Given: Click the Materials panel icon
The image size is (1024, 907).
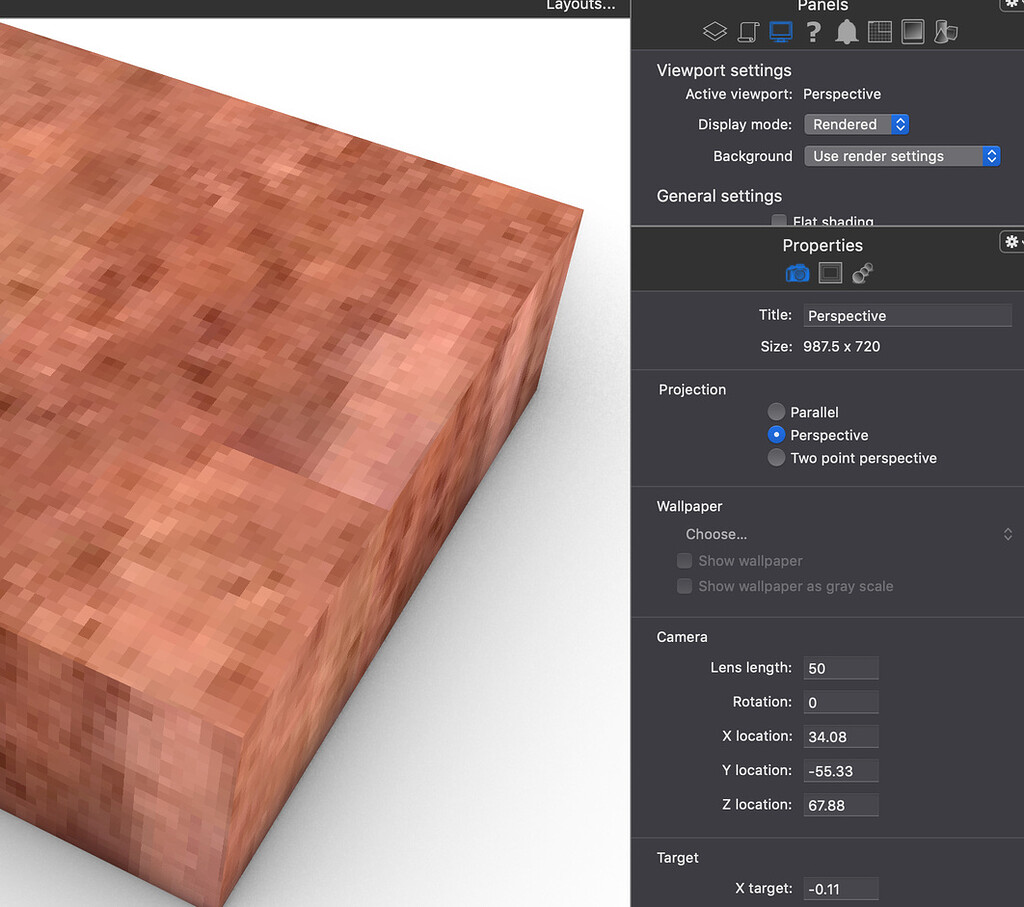Looking at the screenshot, I should coord(946,31).
